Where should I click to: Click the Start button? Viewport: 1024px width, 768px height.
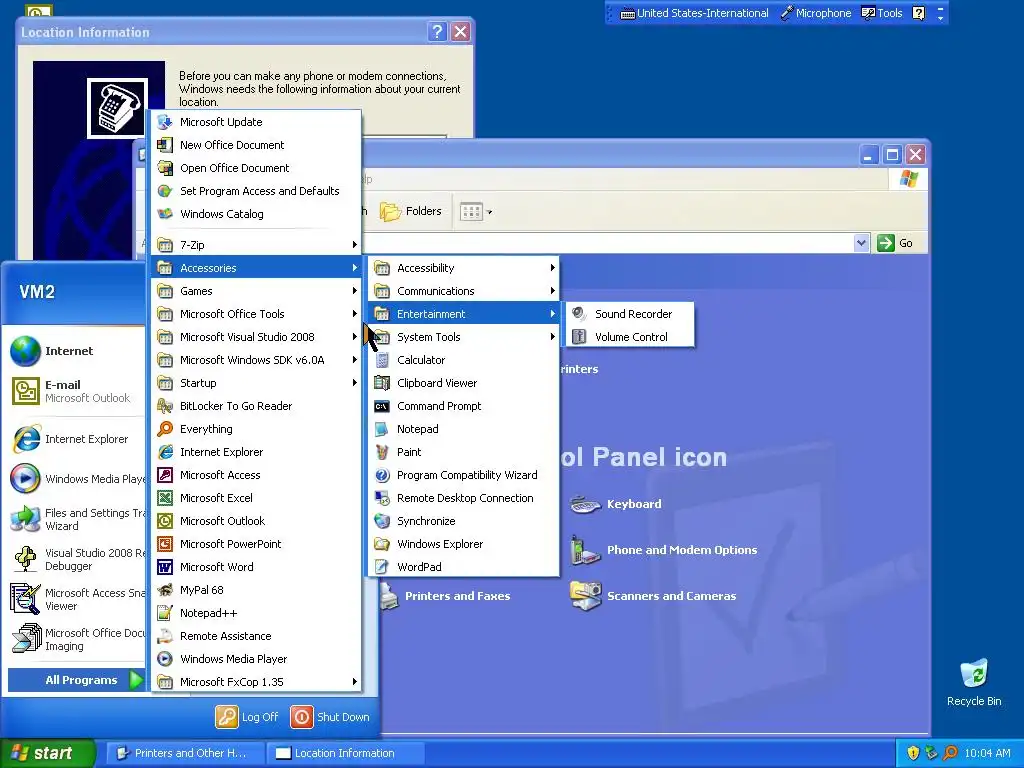tap(47, 753)
